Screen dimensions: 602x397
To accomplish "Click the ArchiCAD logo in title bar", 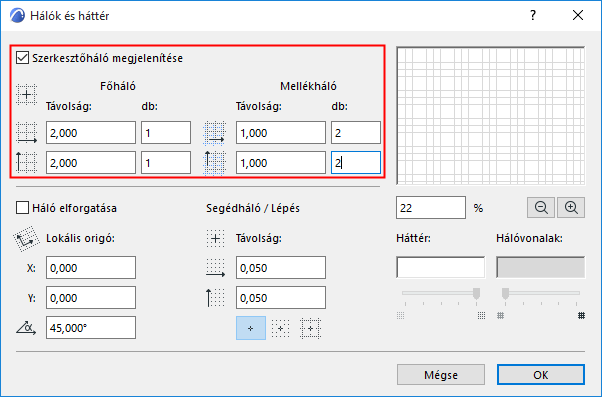I will click(x=17, y=16).
